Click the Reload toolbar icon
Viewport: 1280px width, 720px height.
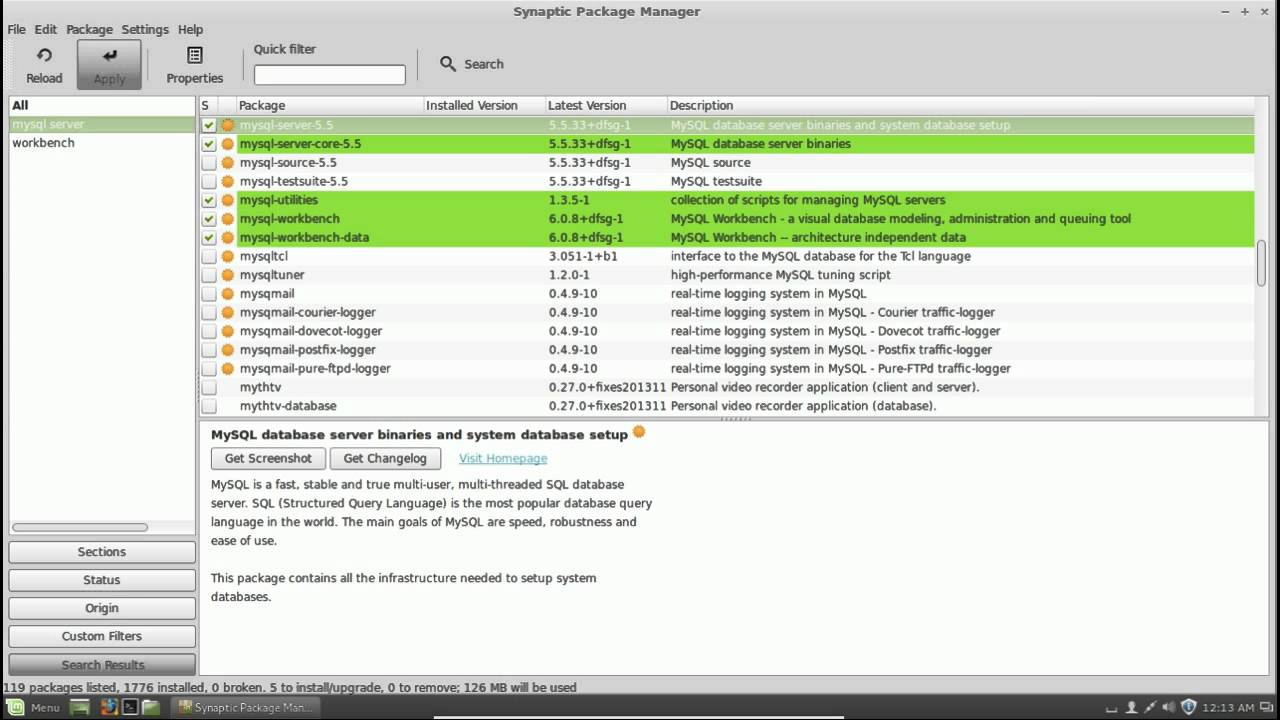(44, 56)
